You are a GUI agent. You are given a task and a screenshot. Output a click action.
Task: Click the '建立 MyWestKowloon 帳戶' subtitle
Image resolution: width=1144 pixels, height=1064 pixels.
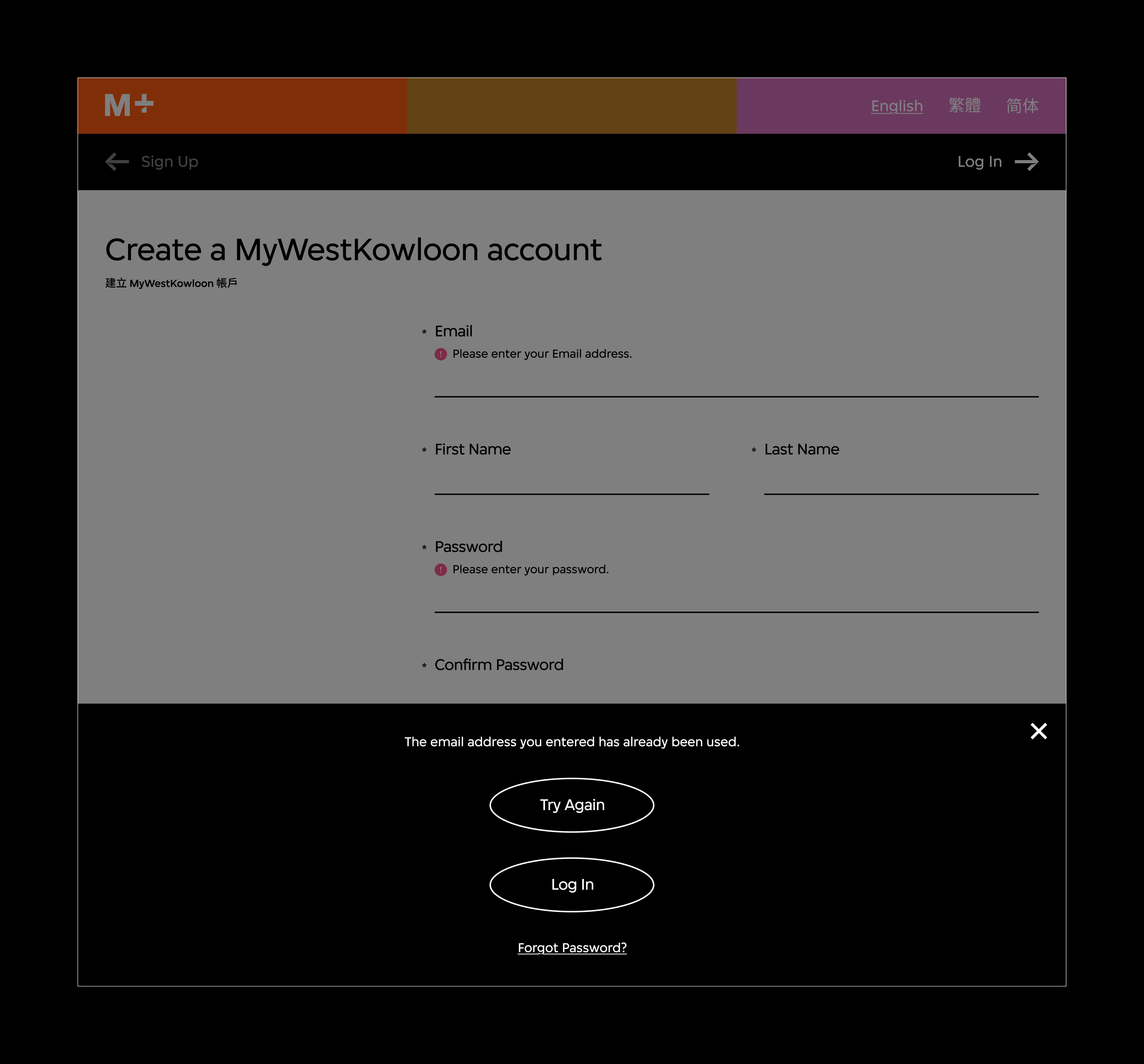(171, 283)
